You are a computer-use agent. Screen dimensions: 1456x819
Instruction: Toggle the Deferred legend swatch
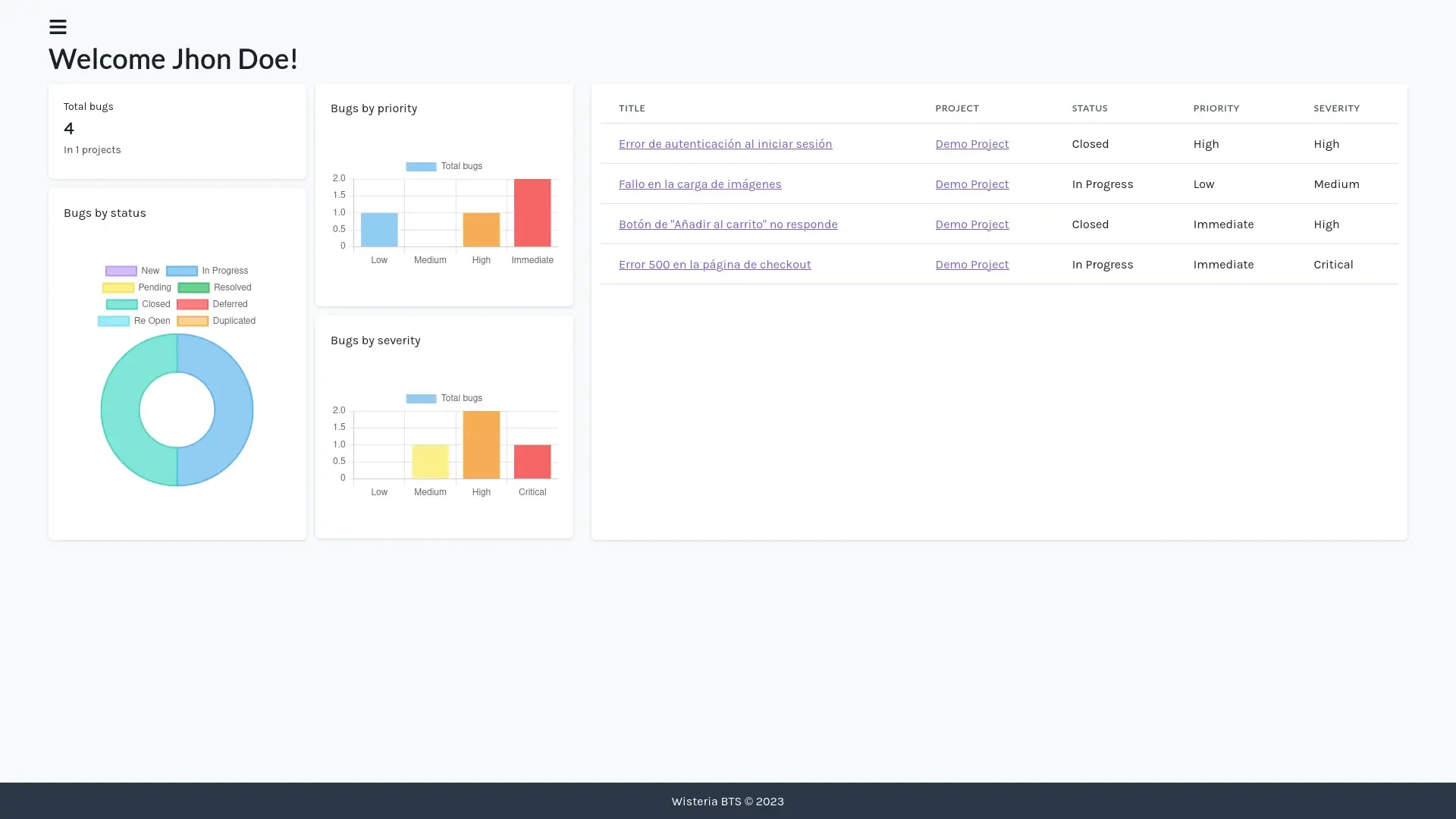193,304
